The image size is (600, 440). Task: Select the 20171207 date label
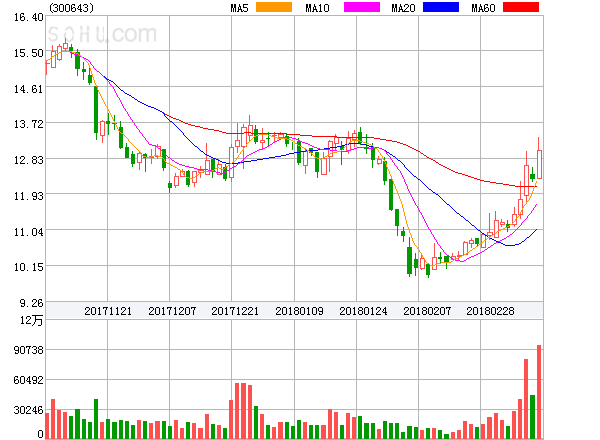coord(172,311)
